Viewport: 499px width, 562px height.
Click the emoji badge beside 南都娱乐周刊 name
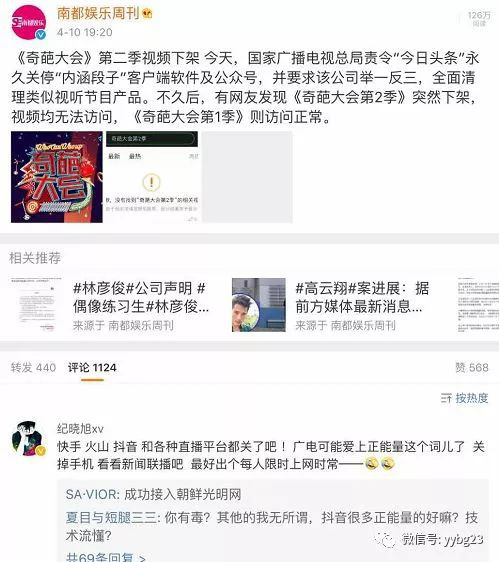(x=147, y=14)
